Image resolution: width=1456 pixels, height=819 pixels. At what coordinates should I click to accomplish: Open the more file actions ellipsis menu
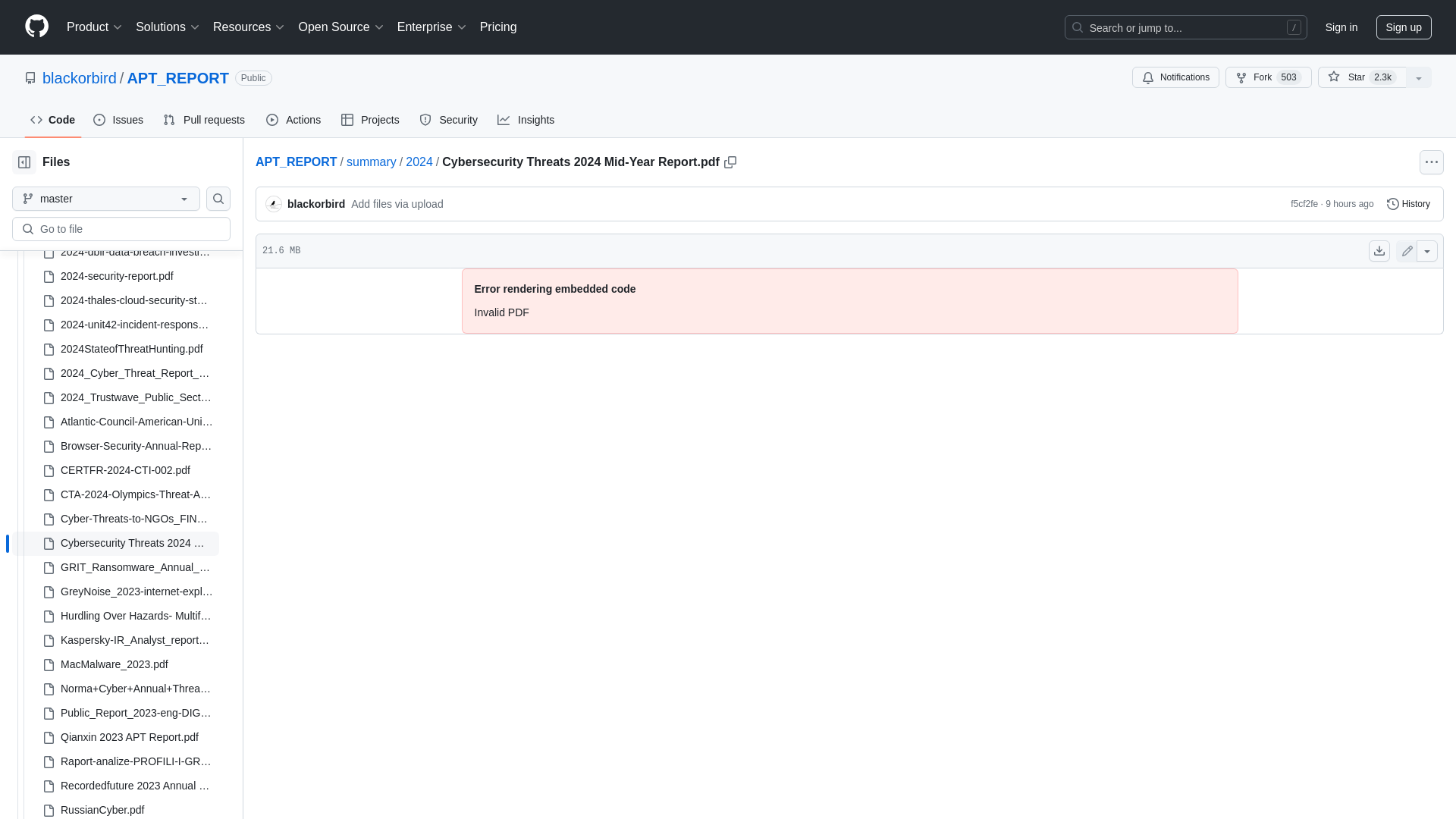[1432, 162]
